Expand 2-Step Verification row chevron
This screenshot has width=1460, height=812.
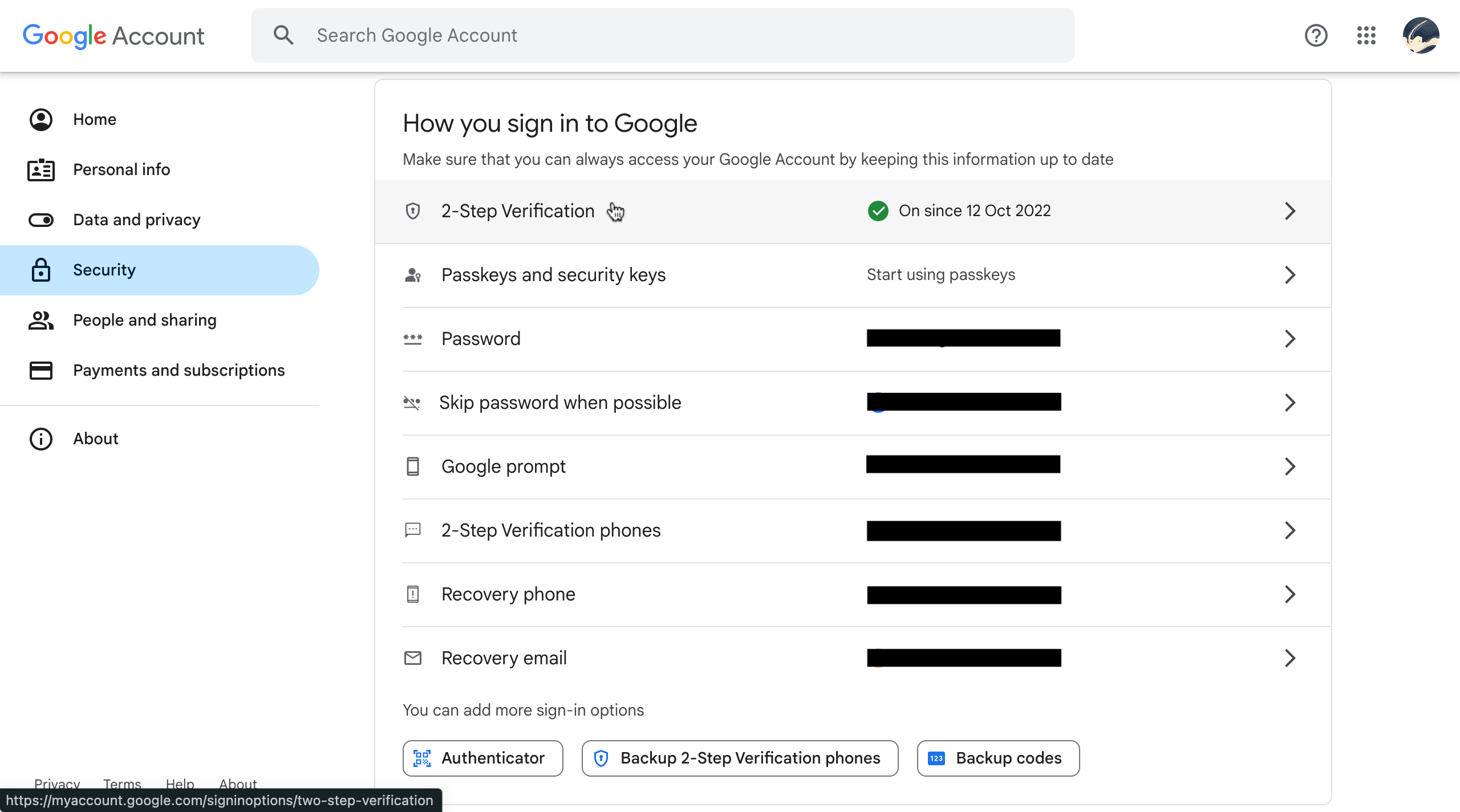pyautogui.click(x=1290, y=211)
